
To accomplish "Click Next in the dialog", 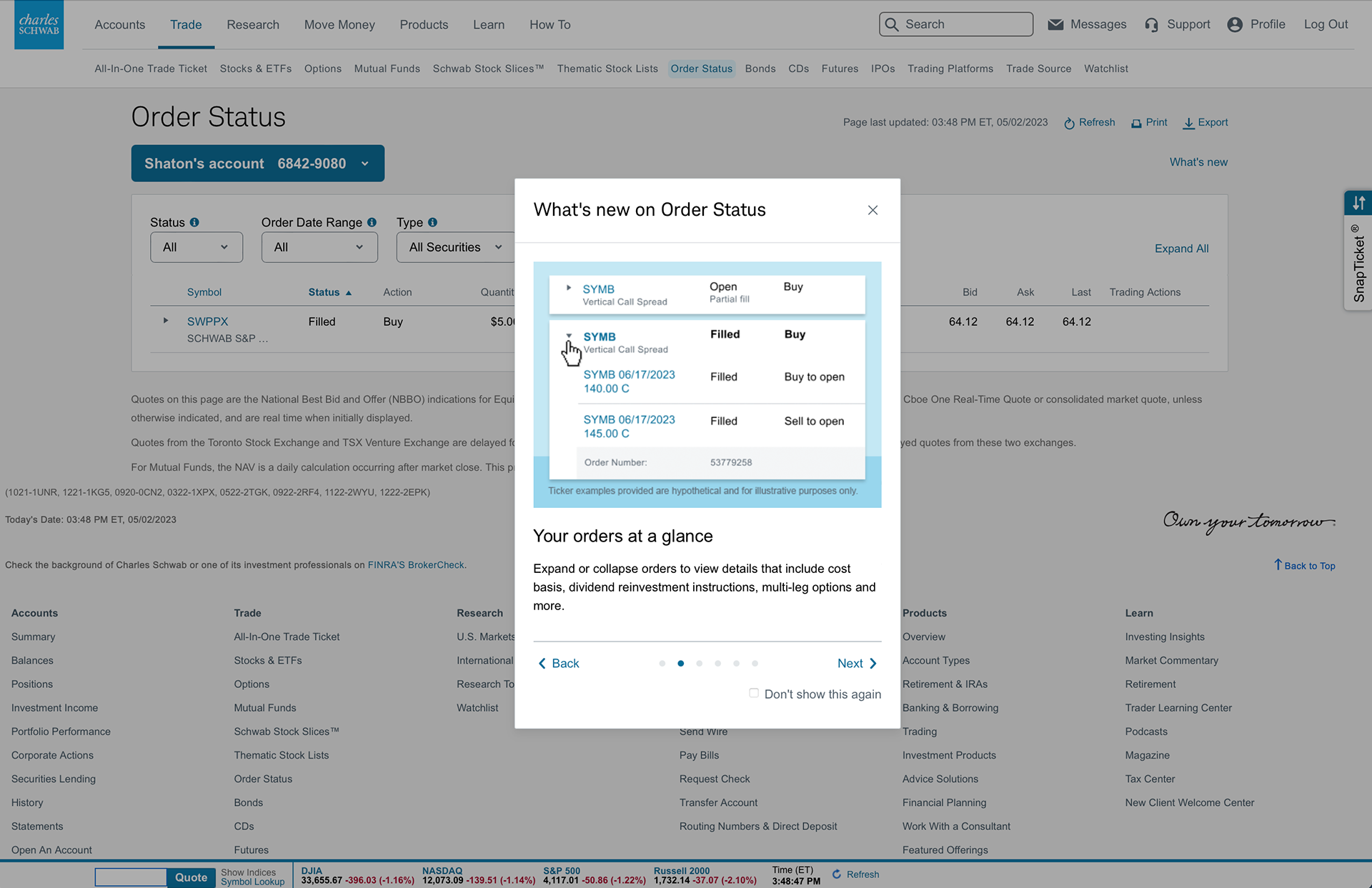I will [857, 664].
